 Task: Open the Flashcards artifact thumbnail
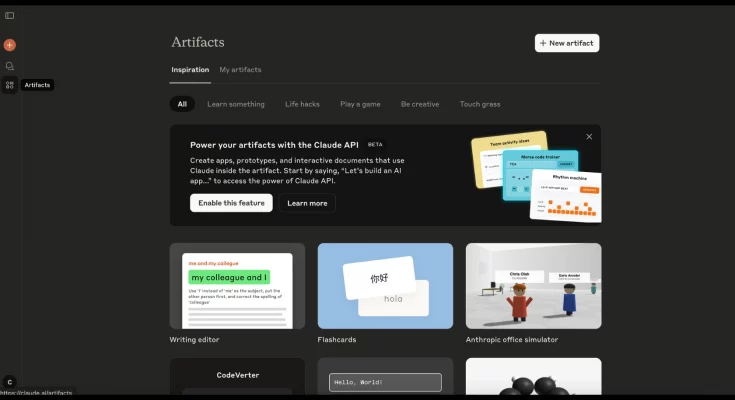(x=385, y=286)
